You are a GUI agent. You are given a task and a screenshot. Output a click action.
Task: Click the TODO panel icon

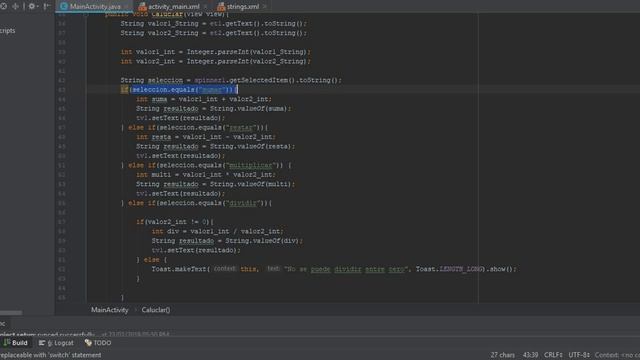click(88, 342)
